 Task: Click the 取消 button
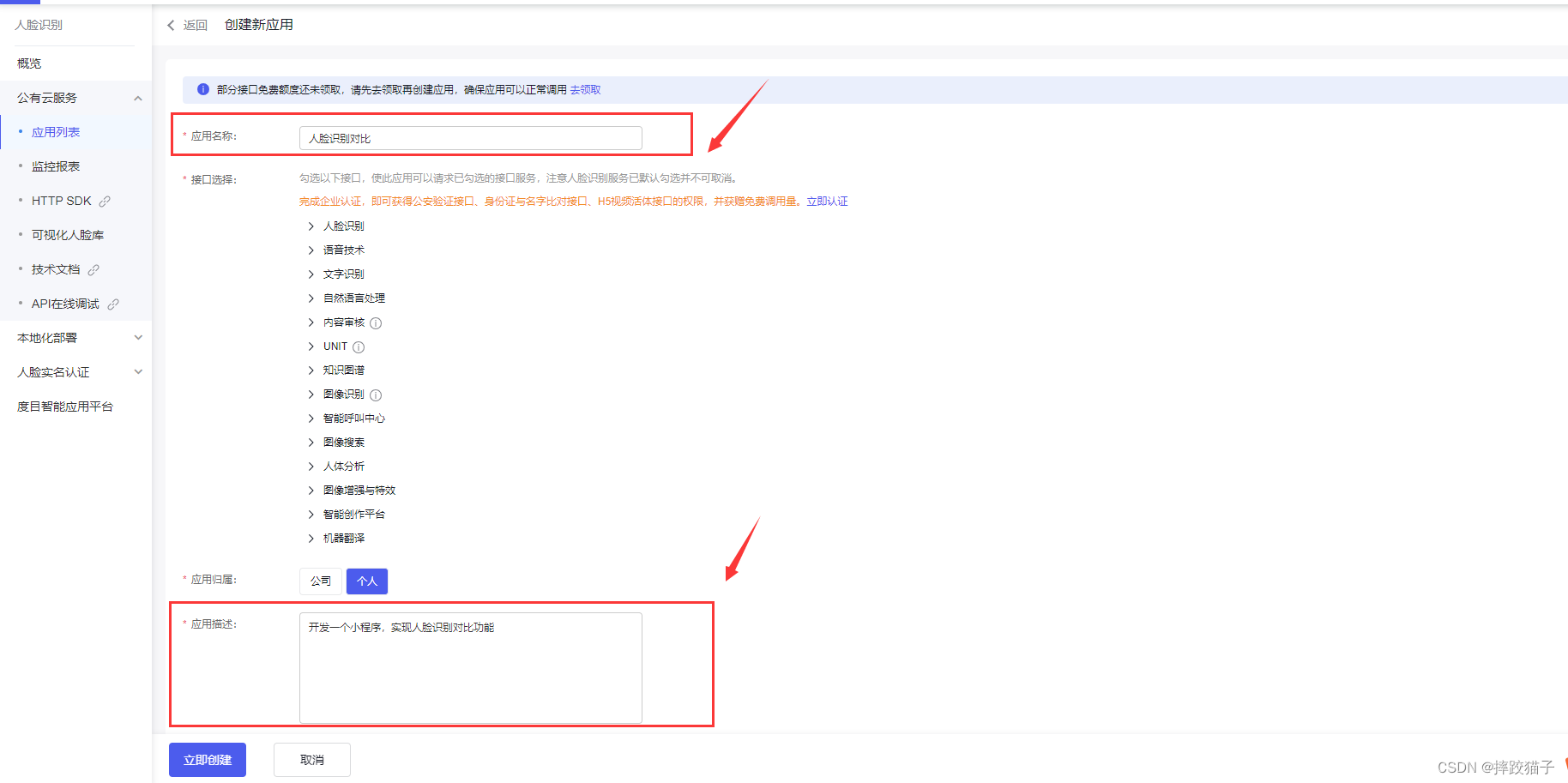[312, 760]
